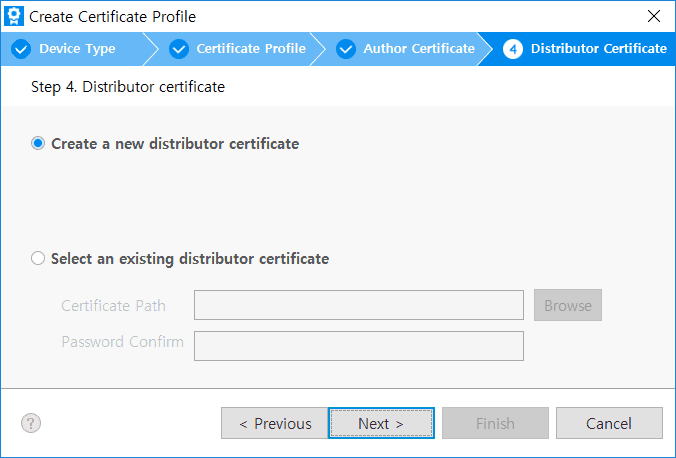Close the Create Certificate Profile dialog
Screen dimensions: 676x458
[x=654, y=16]
